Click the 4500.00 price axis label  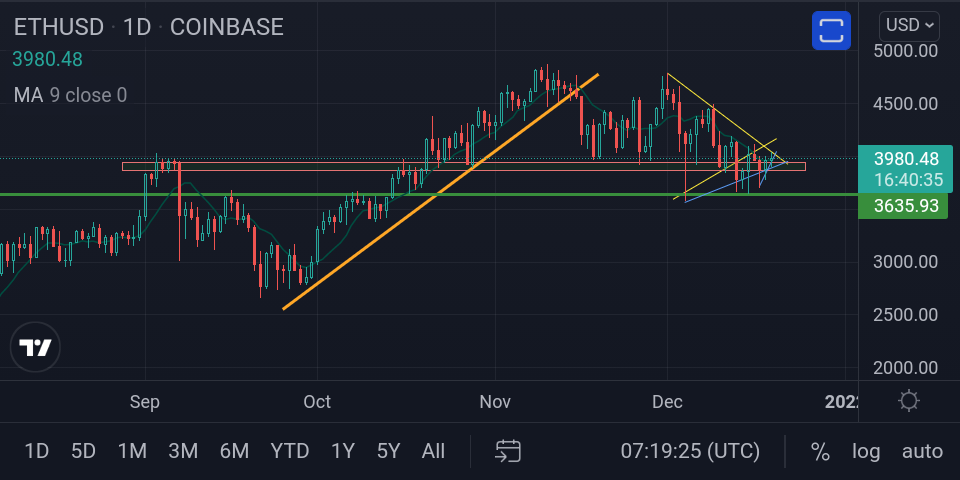(x=906, y=103)
